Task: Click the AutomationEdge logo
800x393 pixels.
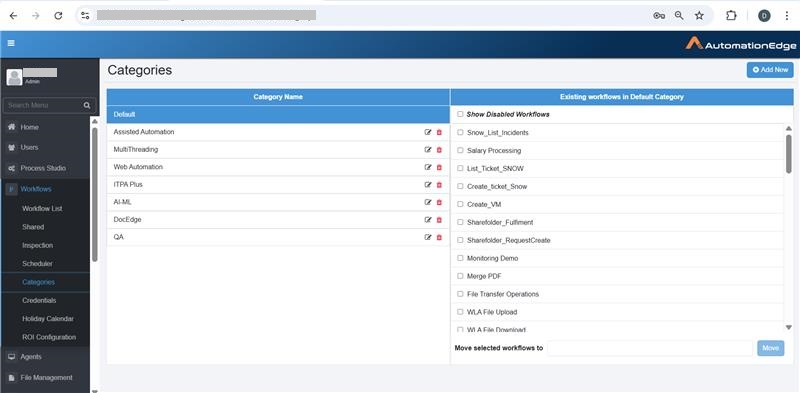Action: pos(740,44)
